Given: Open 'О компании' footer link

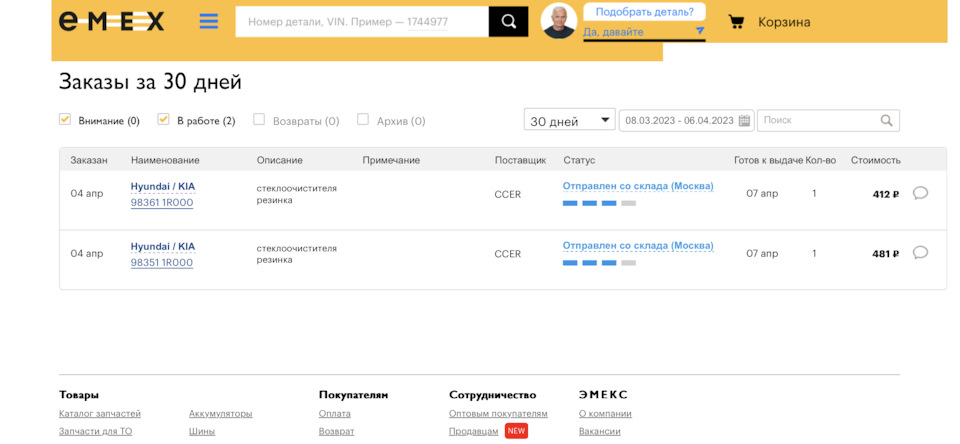Looking at the screenshot, I should (x=606, y=414).
